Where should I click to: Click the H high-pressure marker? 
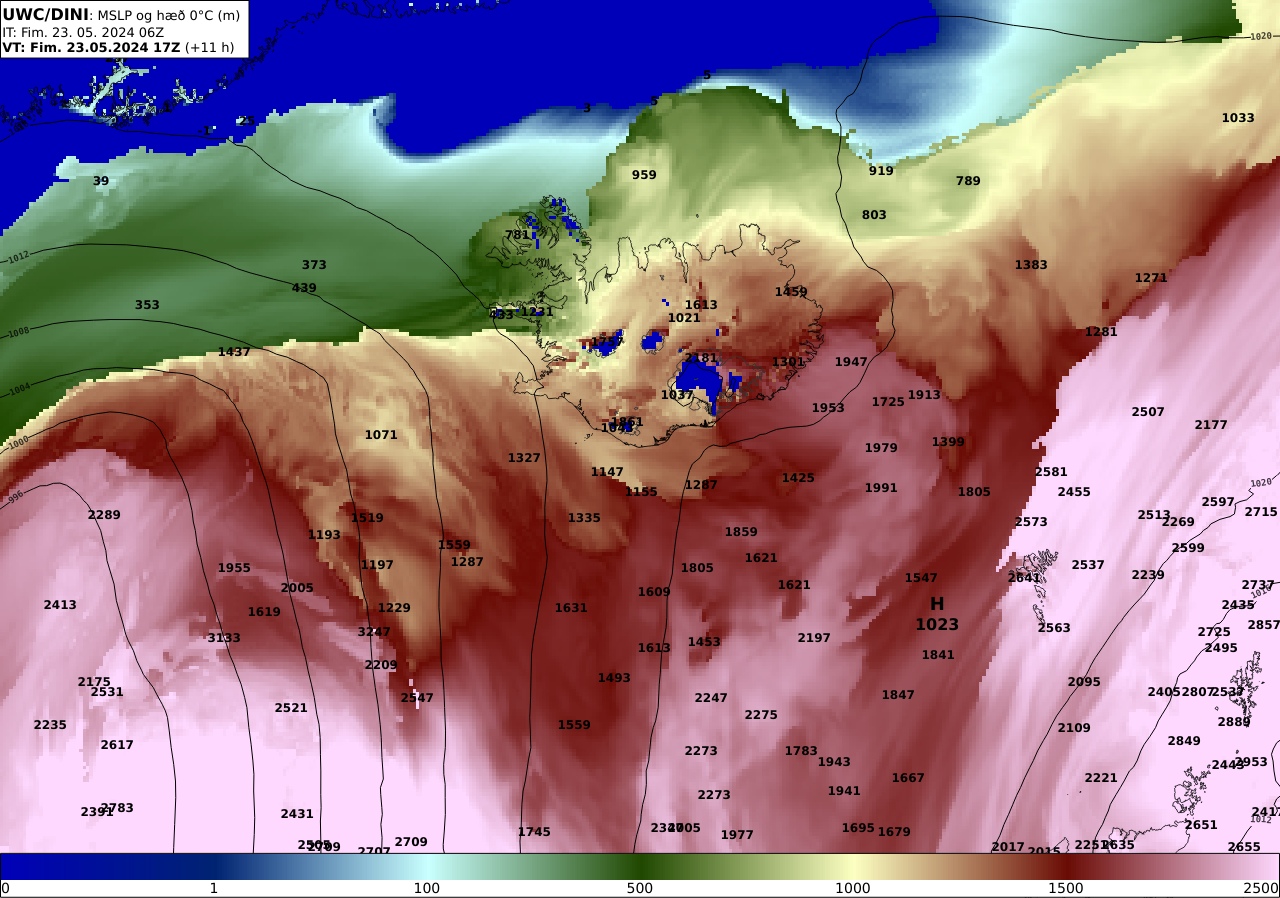(937, 604)
